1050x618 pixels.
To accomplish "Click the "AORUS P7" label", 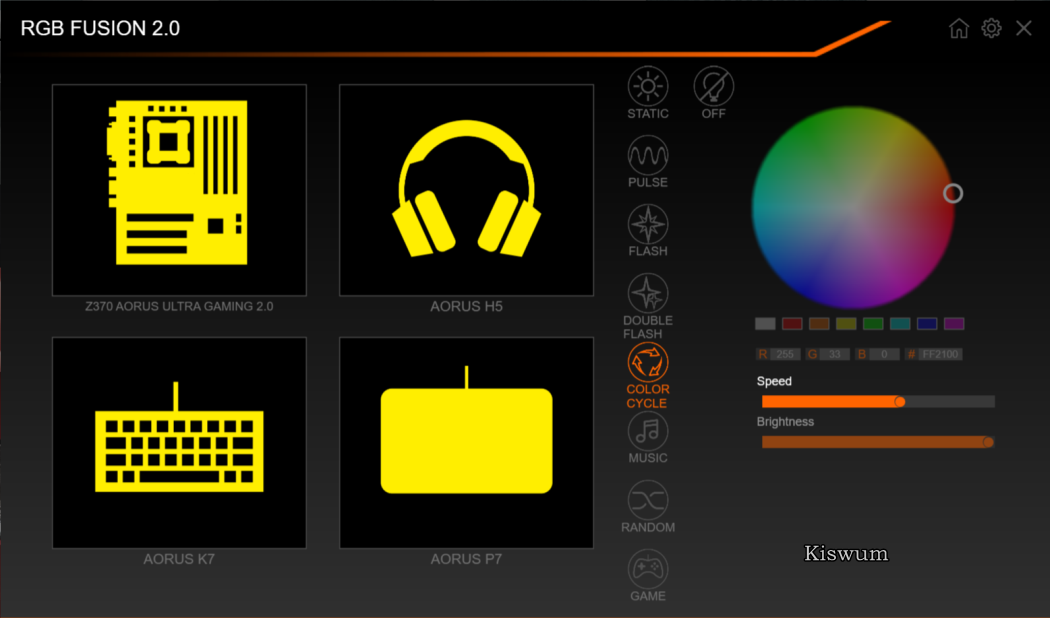I will point(466,559).
